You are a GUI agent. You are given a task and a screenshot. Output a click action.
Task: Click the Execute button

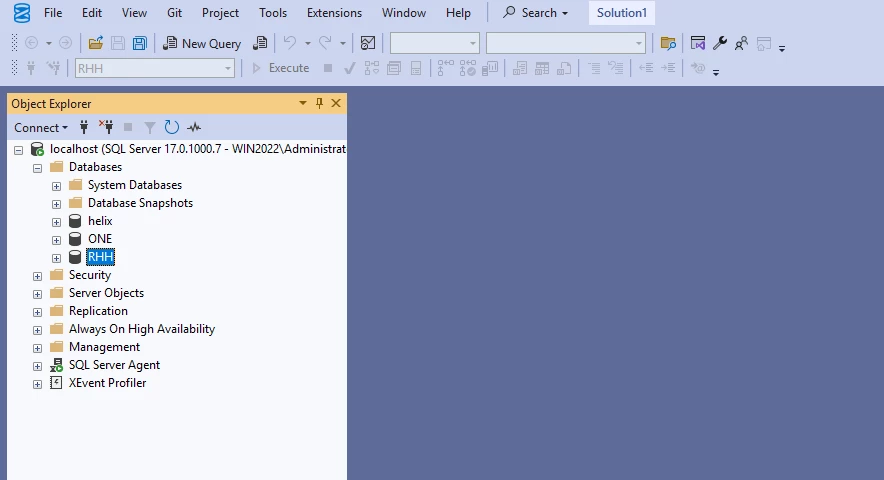[280, 68]
